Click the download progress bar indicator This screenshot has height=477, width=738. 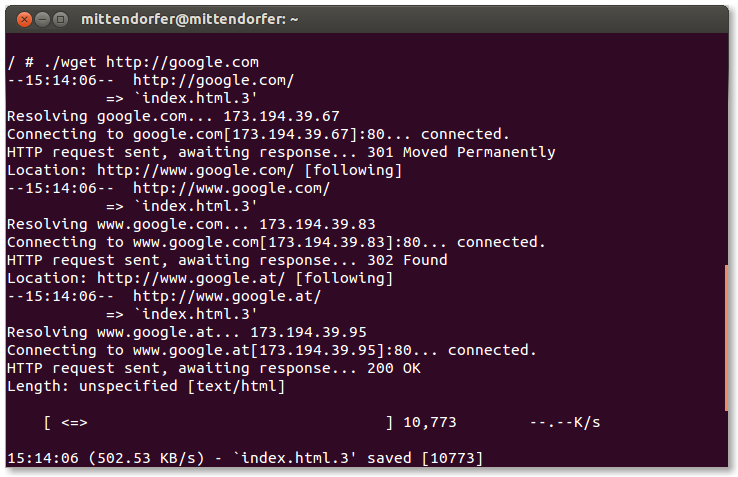click(74, 423)
